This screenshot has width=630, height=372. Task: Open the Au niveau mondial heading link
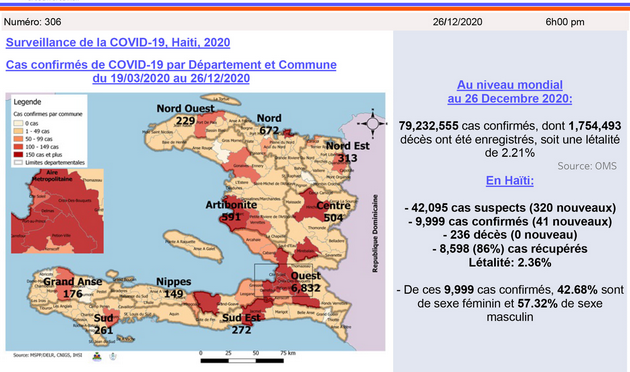click(509, 92)
